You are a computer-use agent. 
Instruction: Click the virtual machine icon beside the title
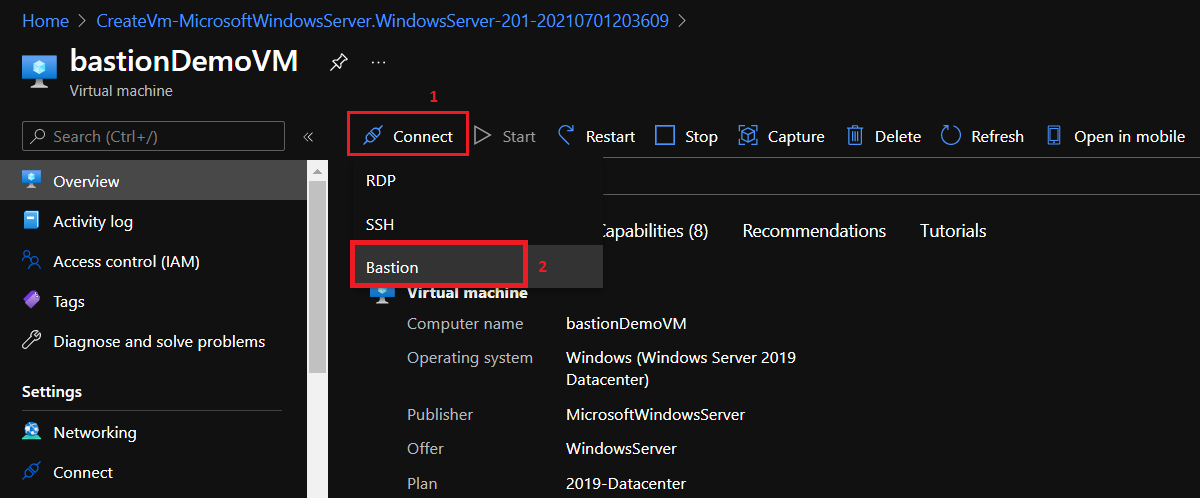(x=39, y=71)
